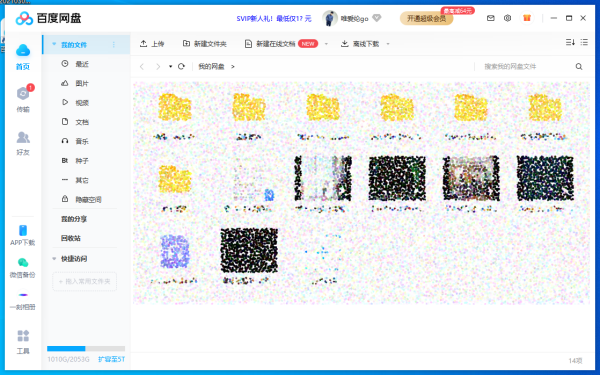Open dropdown next to 新建在线文档
The width and height of the screenshot is (600, 375).
pyautogui.click(x=326, y=44)
